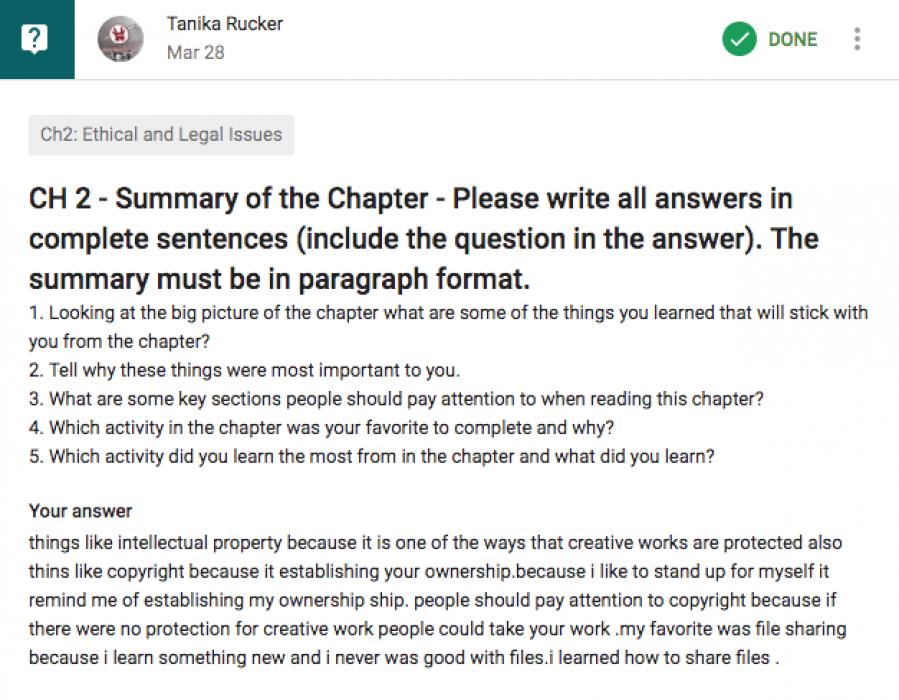Click the CH 2 - Summary heading line

[x=410, y=199]
